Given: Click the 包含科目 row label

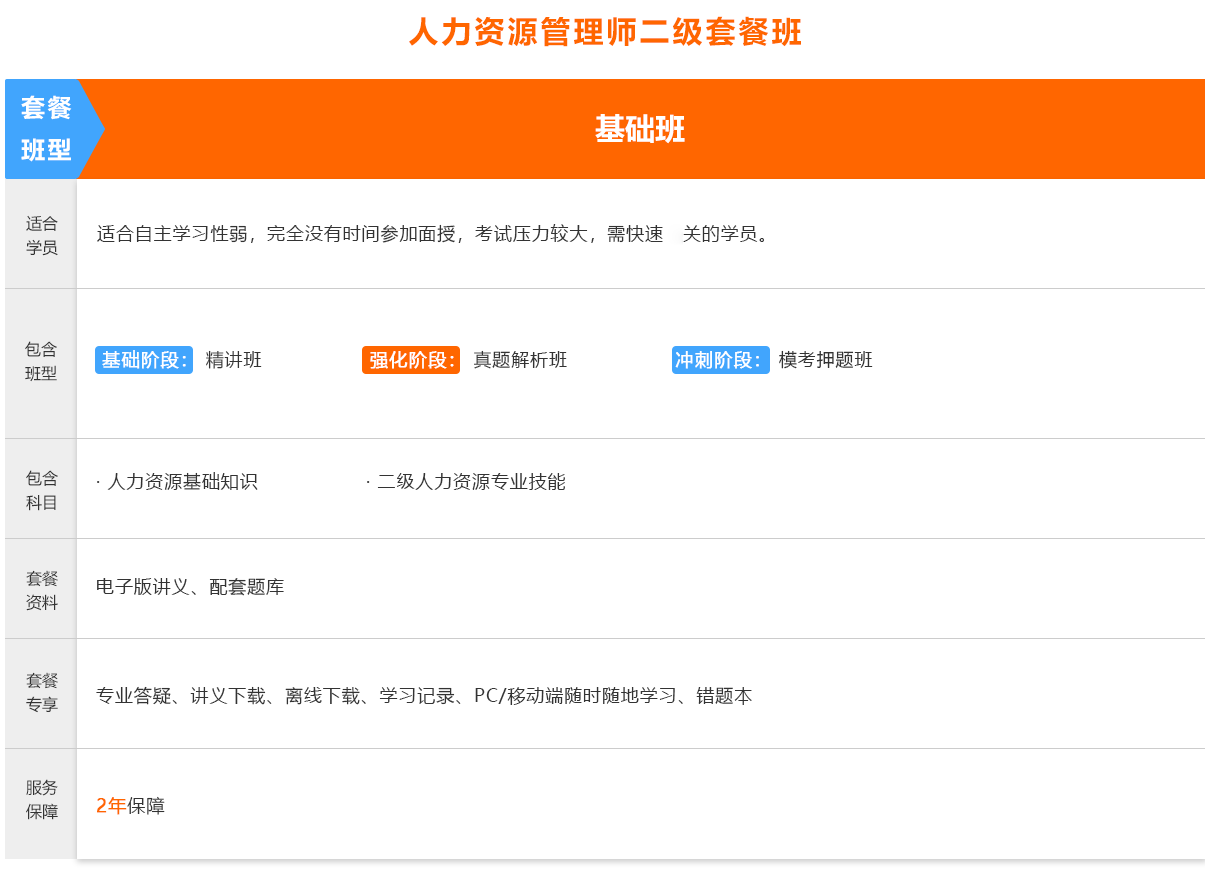Looking at the screenshot, I should (x=41, y=490).
